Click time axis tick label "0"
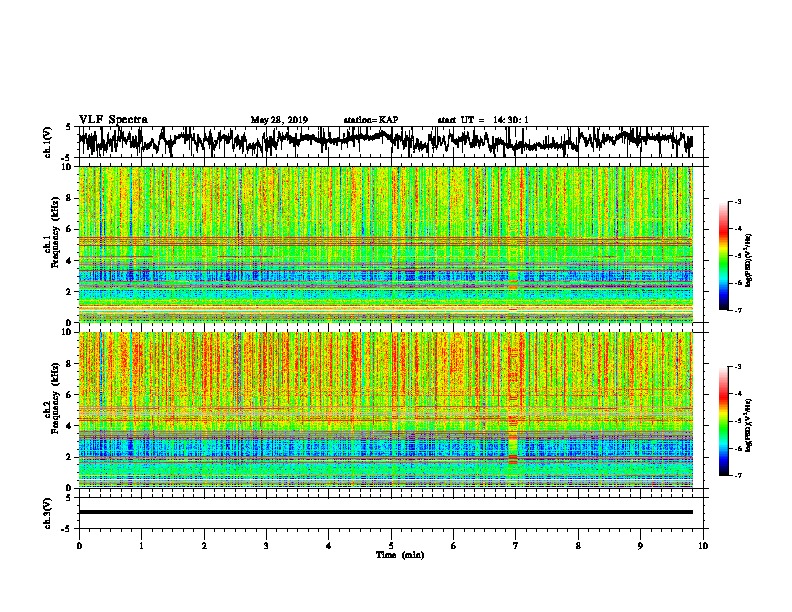792x612 pixels. 79,546
